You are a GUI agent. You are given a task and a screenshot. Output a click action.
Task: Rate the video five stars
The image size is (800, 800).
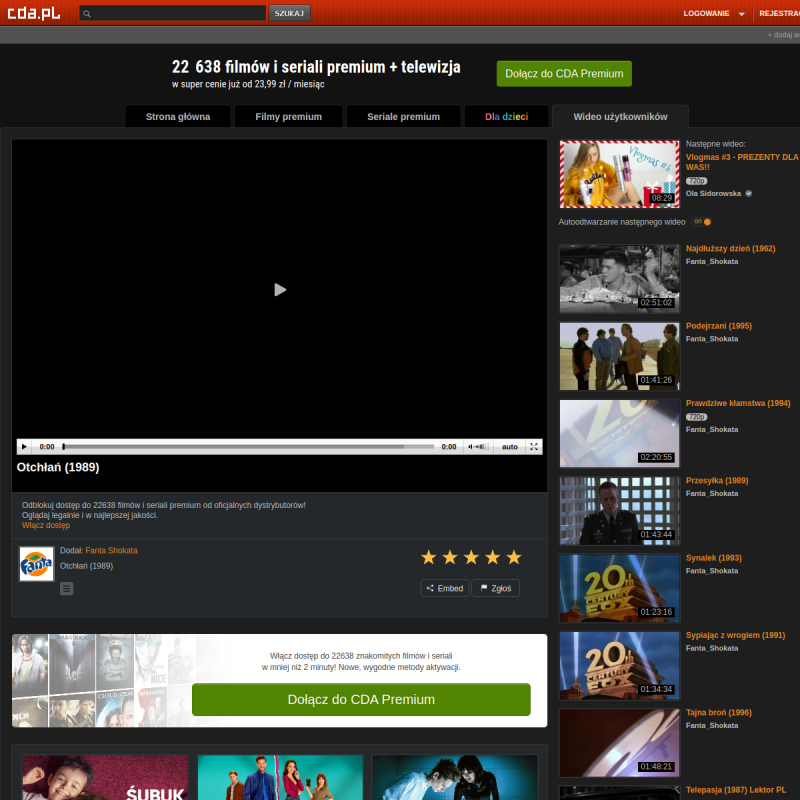[x=514, y=557]
